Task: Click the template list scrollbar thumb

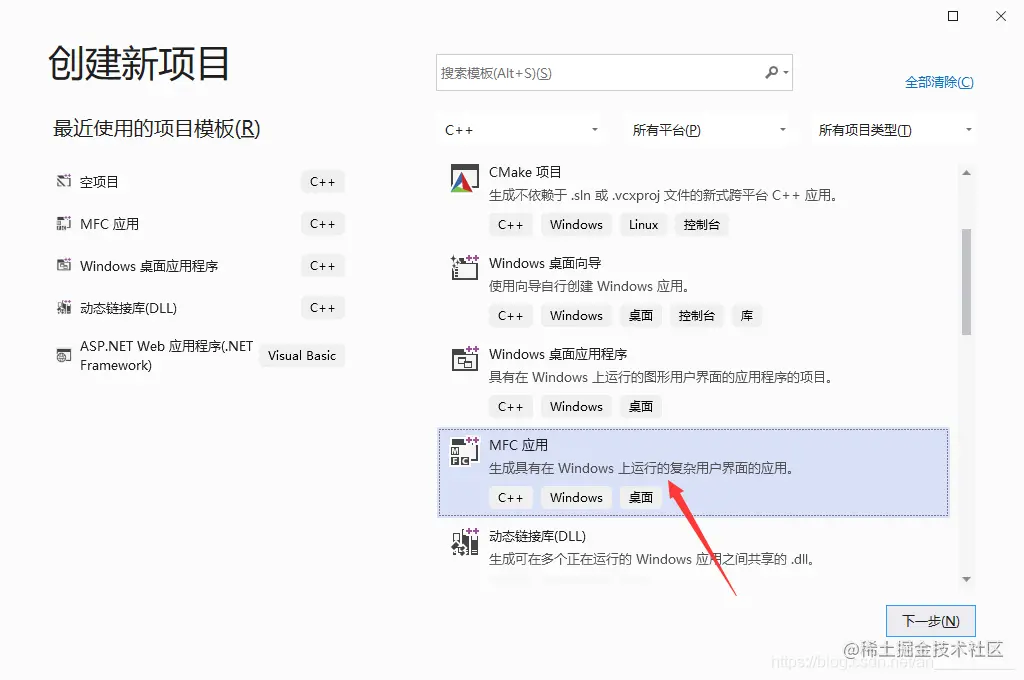Action: (967, 282)
